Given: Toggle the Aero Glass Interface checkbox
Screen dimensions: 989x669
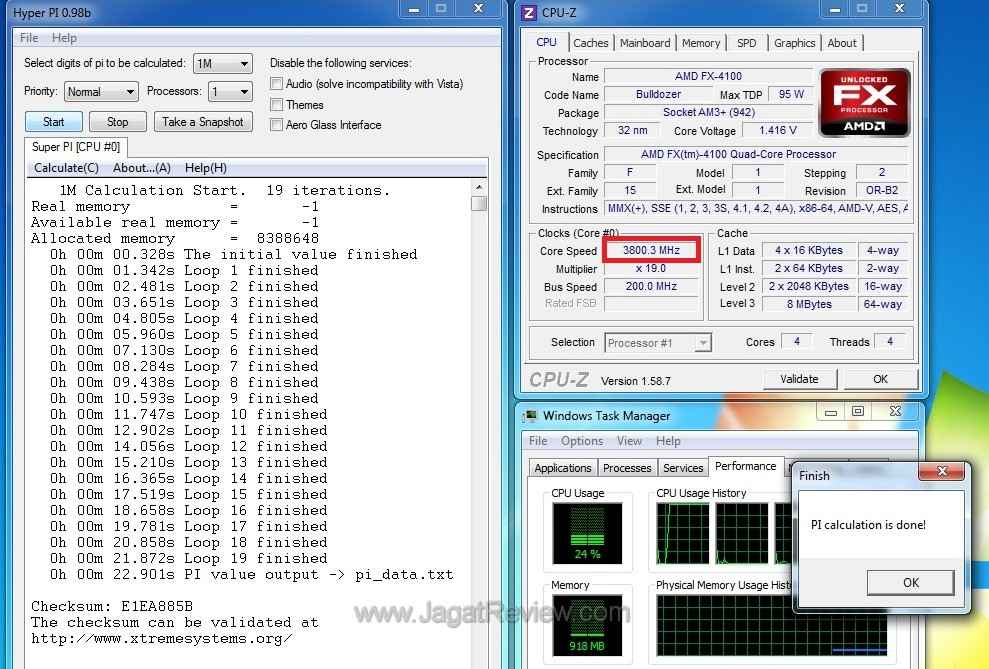Looking at the screenshot, I should (277, 125).
